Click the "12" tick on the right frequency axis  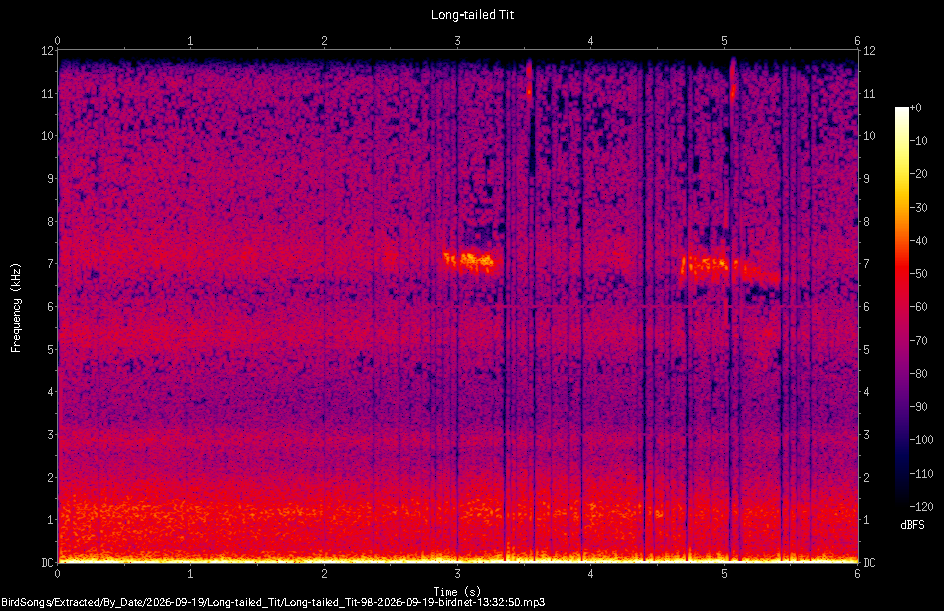point(869,51)
